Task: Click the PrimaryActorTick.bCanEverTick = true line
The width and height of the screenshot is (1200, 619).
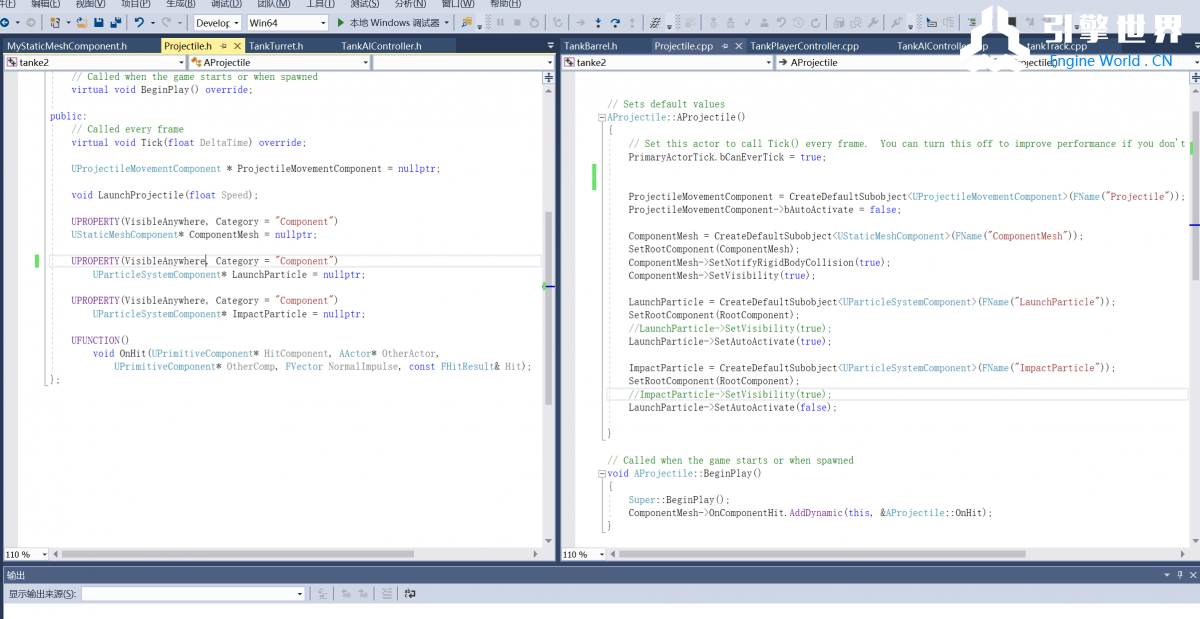Action: tap(727, 157)
